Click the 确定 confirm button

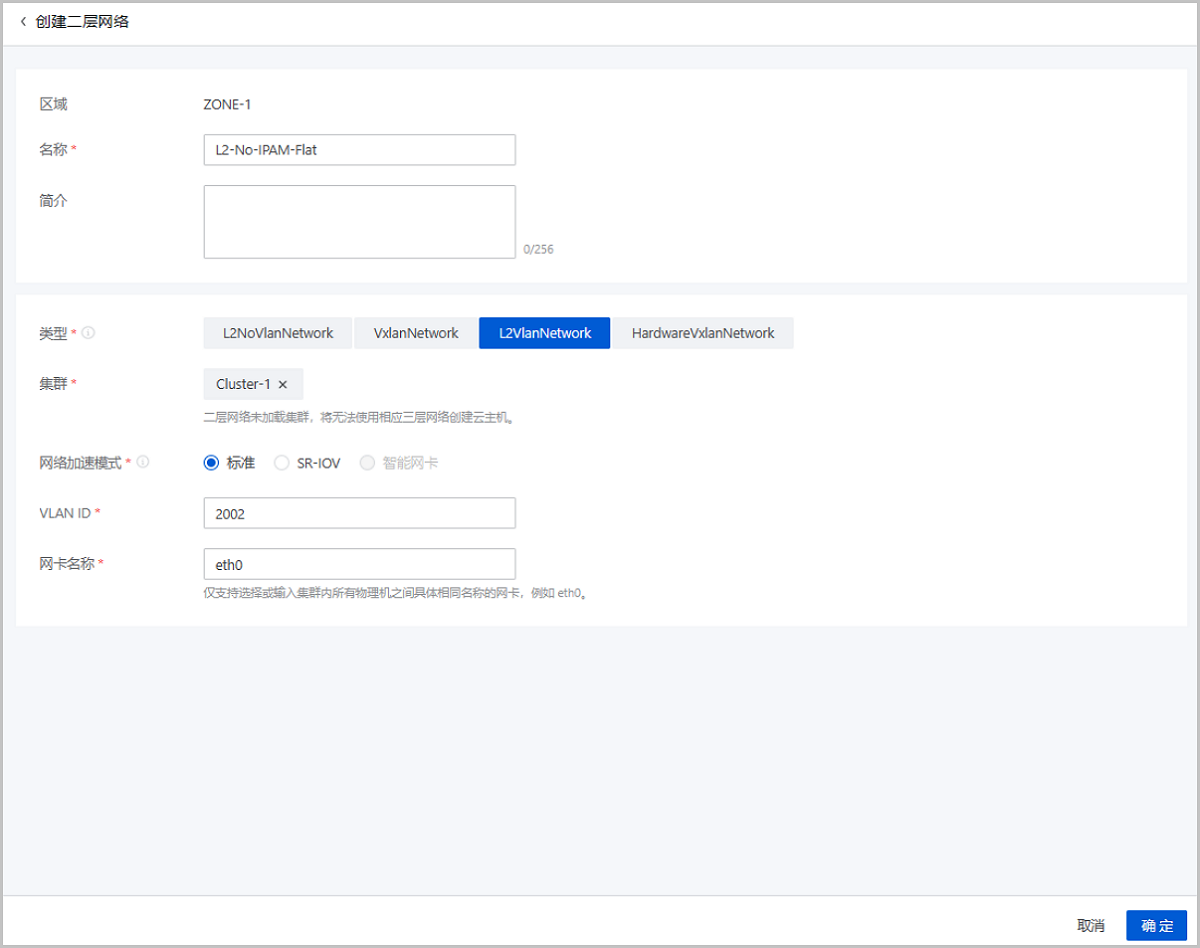tap(1156, 925)
